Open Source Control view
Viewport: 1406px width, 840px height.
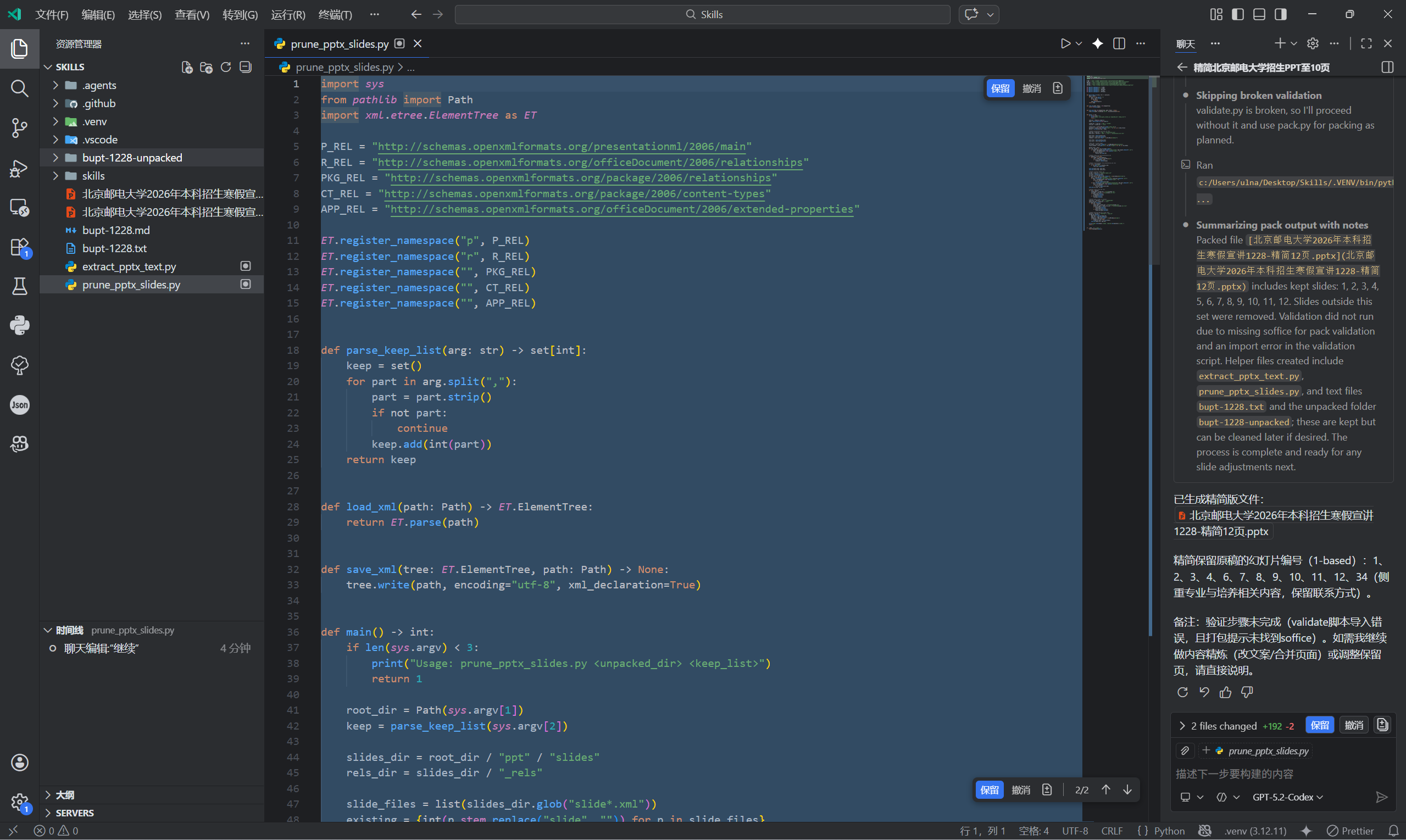pos(19,128)
